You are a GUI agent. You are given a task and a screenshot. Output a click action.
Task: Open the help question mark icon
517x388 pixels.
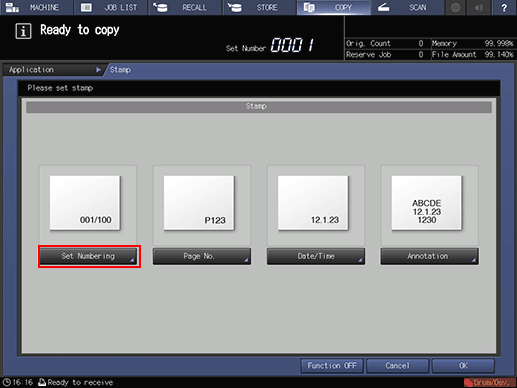504,8
